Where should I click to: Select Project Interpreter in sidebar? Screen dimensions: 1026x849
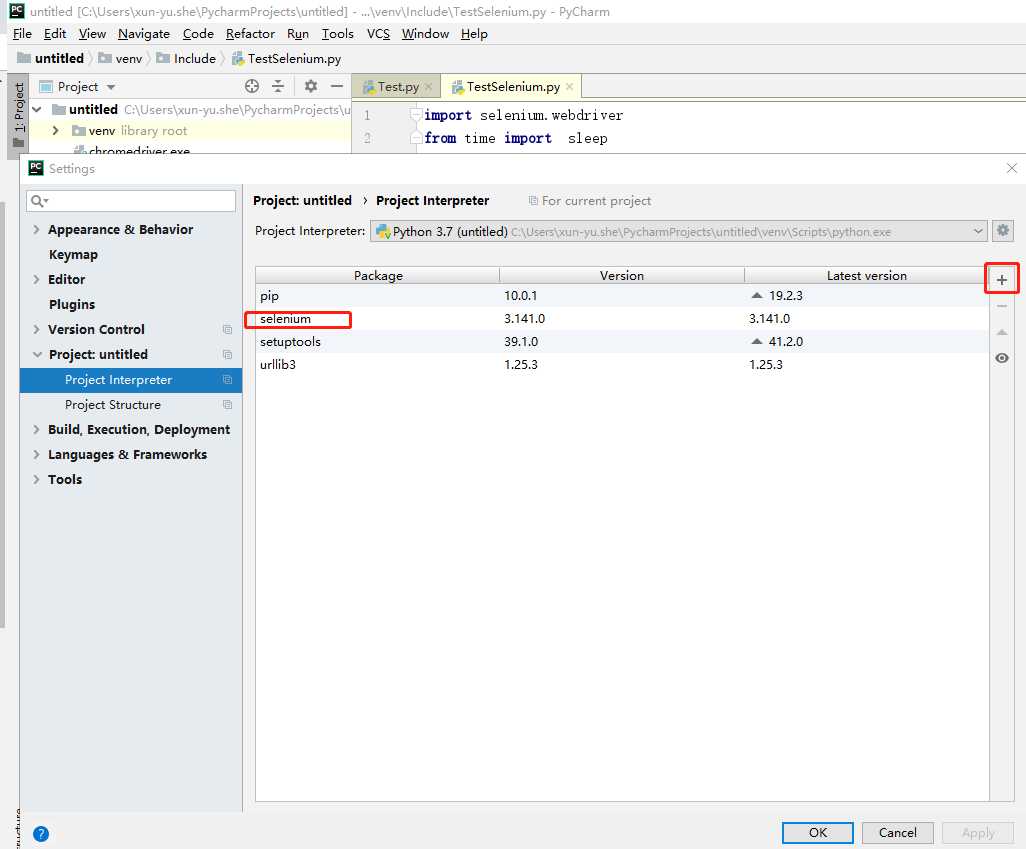131,380
